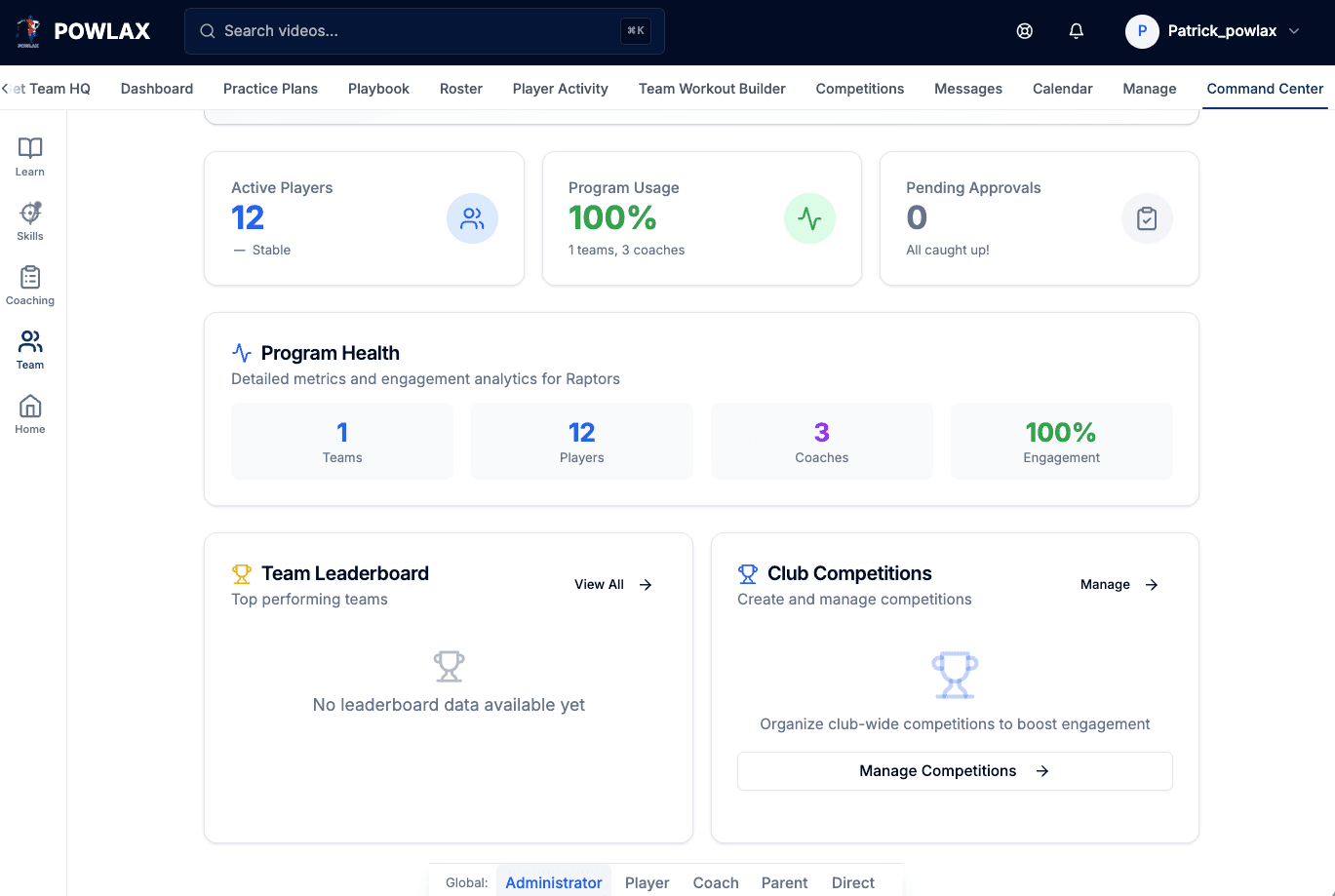Expand the Patrick_powlax account menu

(x=1213, y=31)
